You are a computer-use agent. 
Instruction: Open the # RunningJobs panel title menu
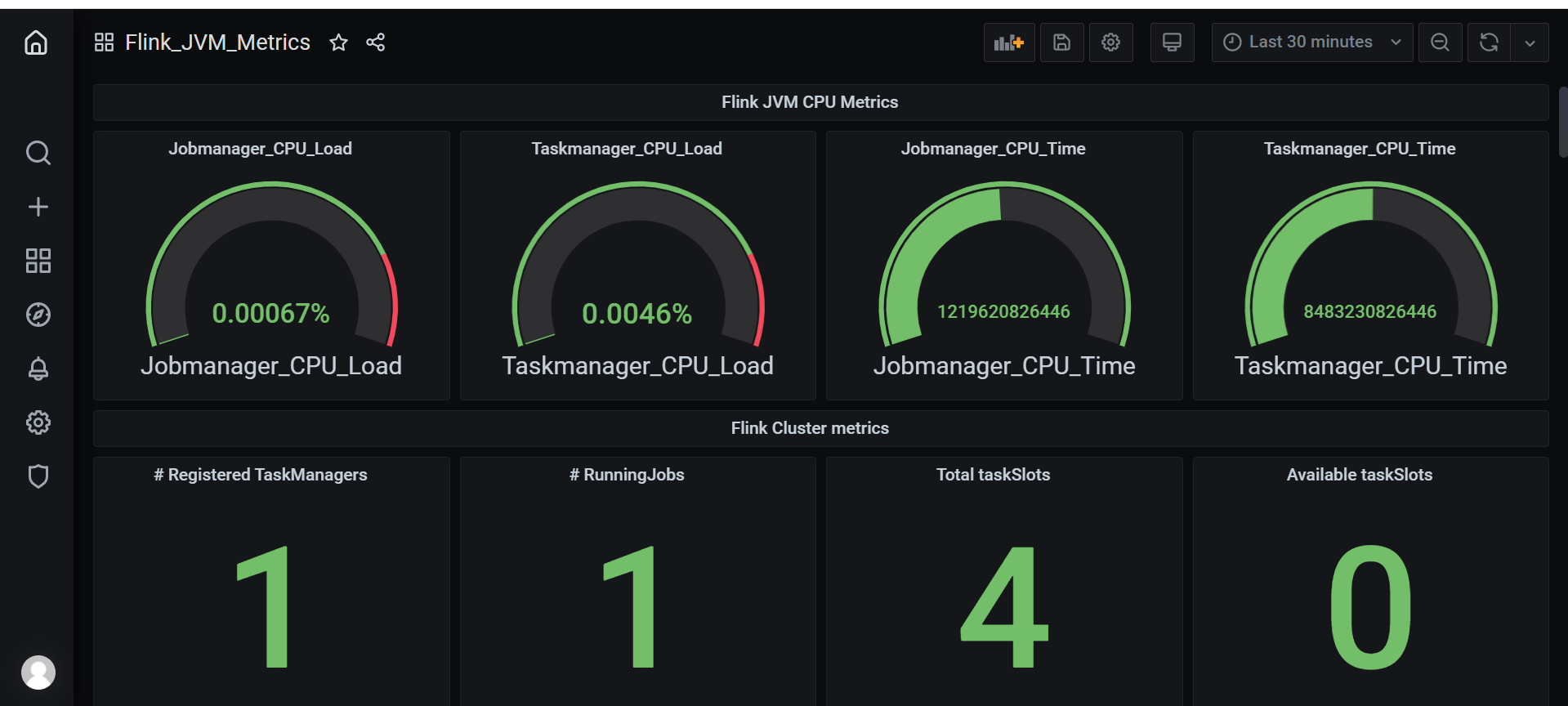(x=627, y=475)
